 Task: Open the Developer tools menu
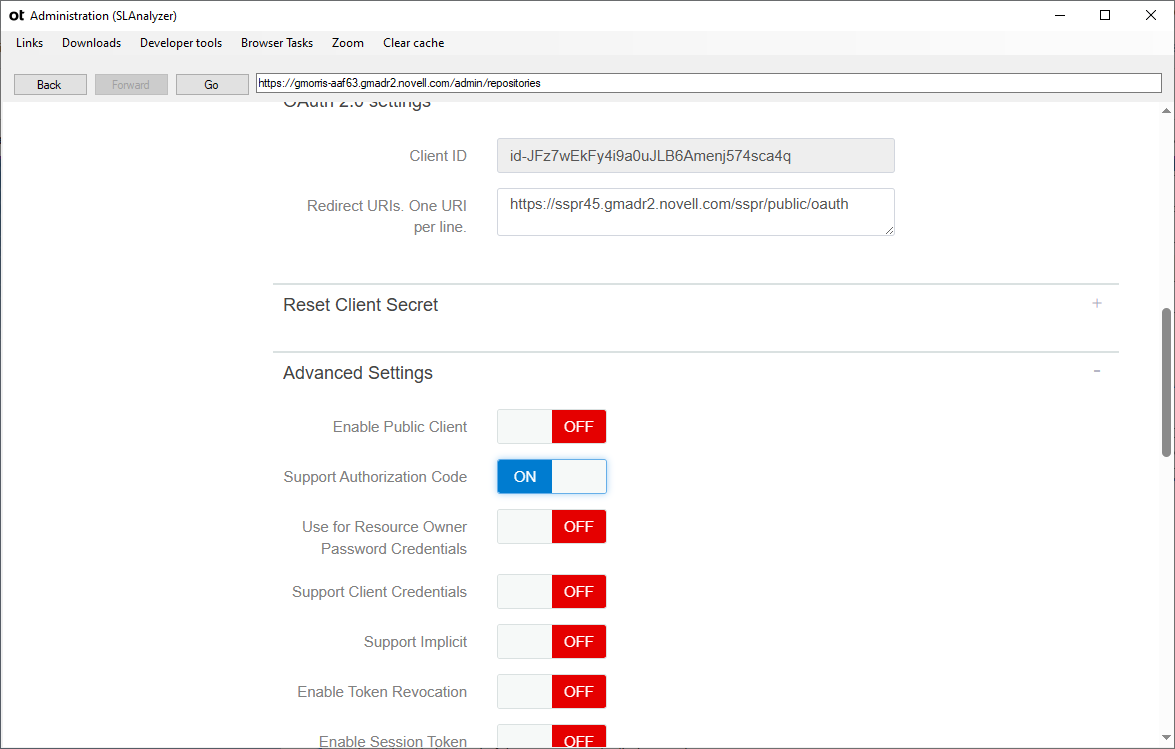tap(180, 43)
